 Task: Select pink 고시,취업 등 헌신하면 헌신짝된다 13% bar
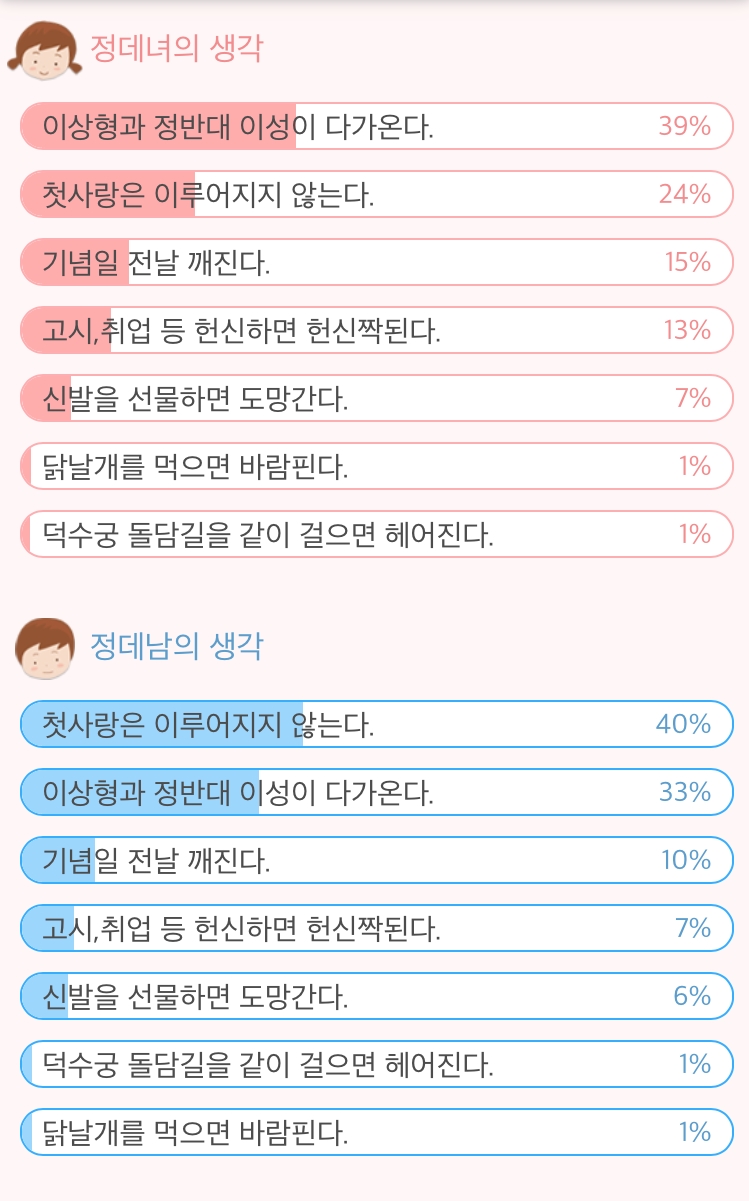pyautogui.click(x=377, y=330)
